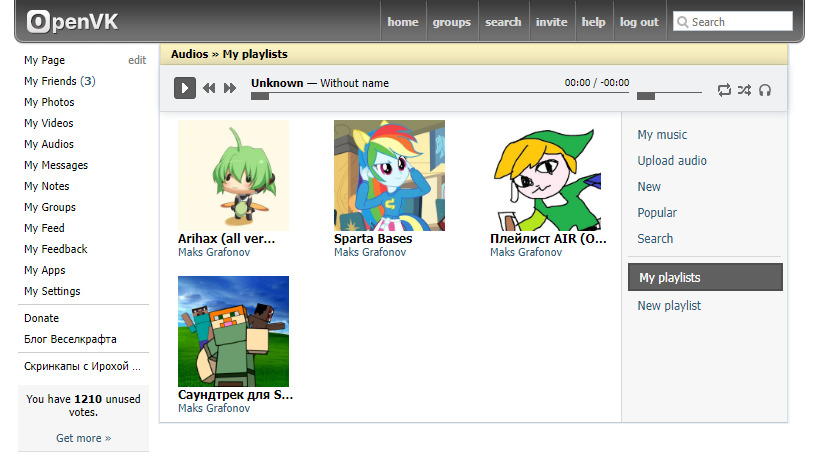Open the Arihax playlist cover thumbnail
The width and height of the screenshot is (821, 469).
[234, 175]
